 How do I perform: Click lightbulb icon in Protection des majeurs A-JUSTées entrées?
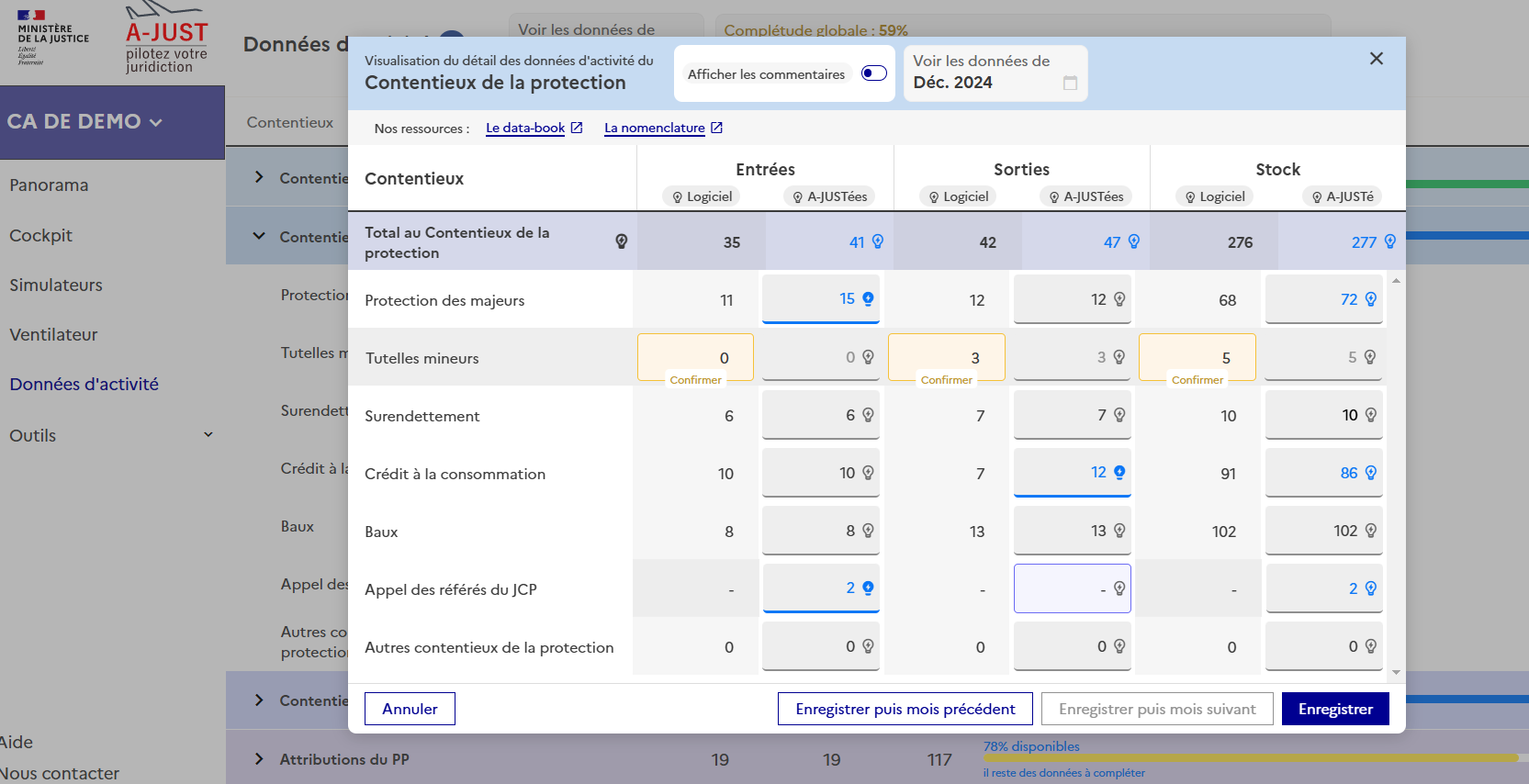[868, 298]
